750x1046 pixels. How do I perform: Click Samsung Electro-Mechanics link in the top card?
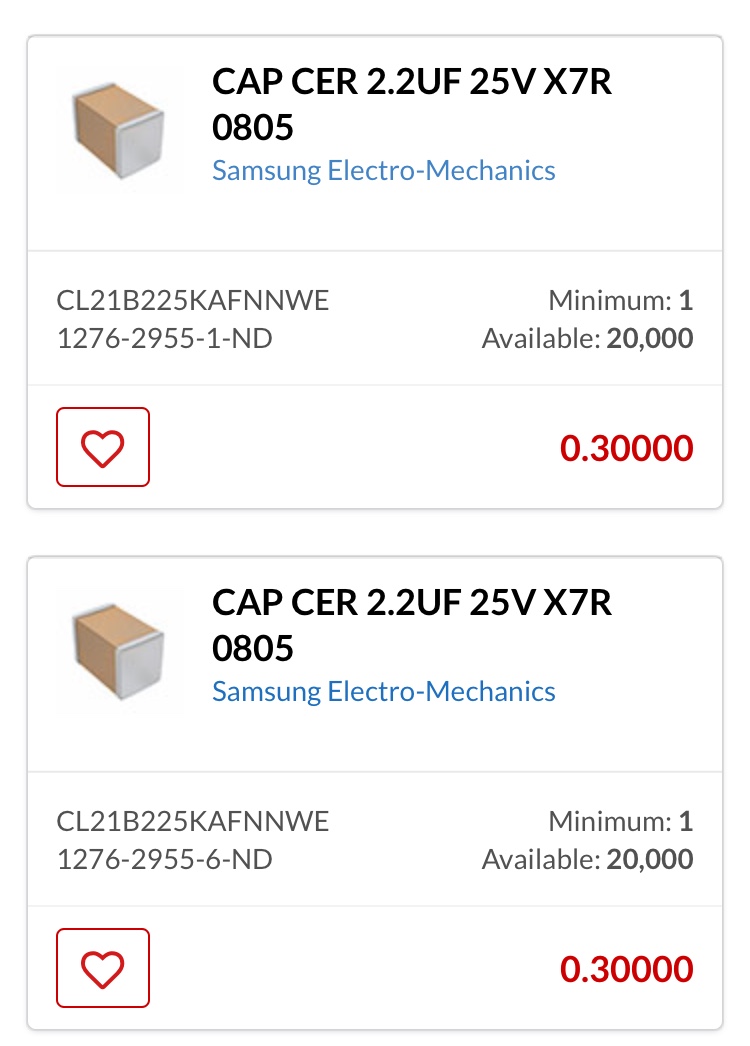pos(383,170)
